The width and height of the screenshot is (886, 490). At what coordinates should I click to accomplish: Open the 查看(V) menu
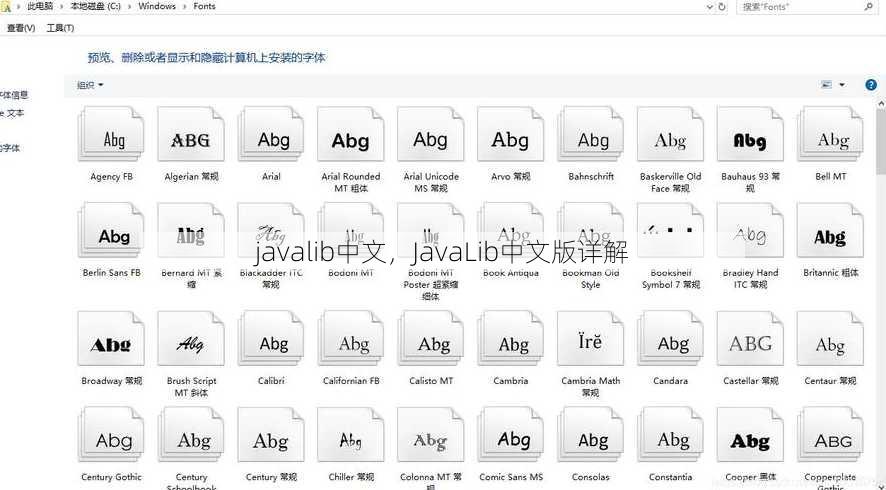(21, 28)
